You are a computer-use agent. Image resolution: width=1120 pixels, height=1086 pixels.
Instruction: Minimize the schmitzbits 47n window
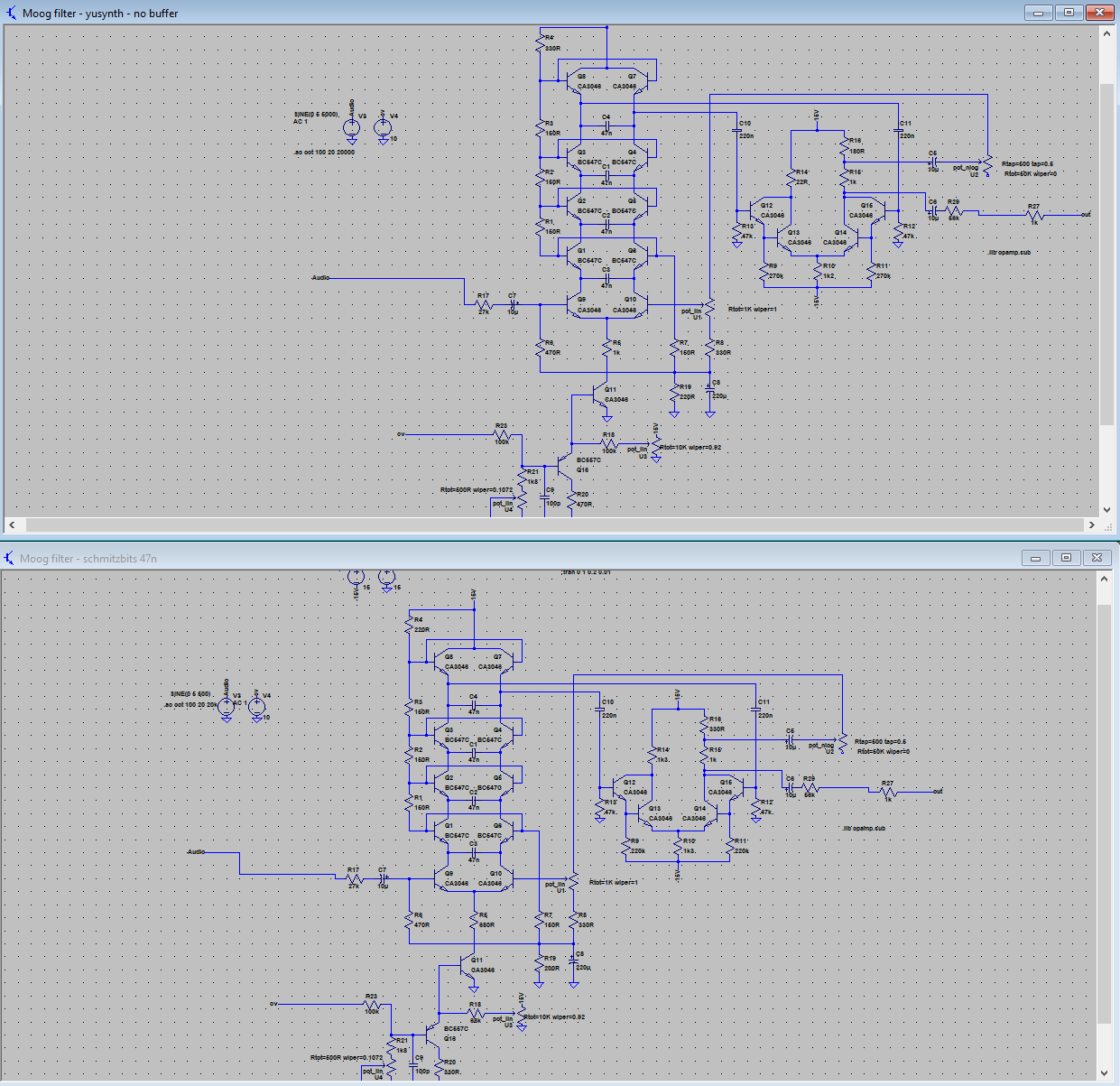(x=1034, y=558)
